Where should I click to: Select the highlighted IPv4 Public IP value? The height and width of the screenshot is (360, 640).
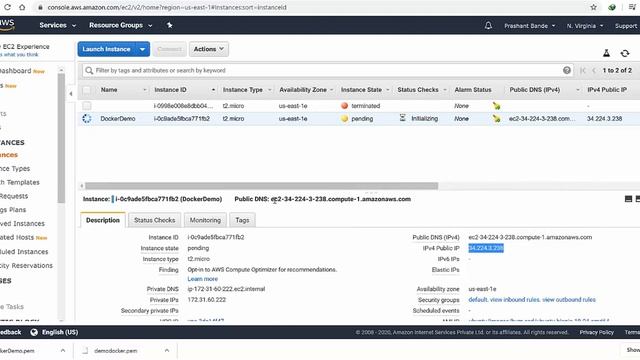point(486,248)
